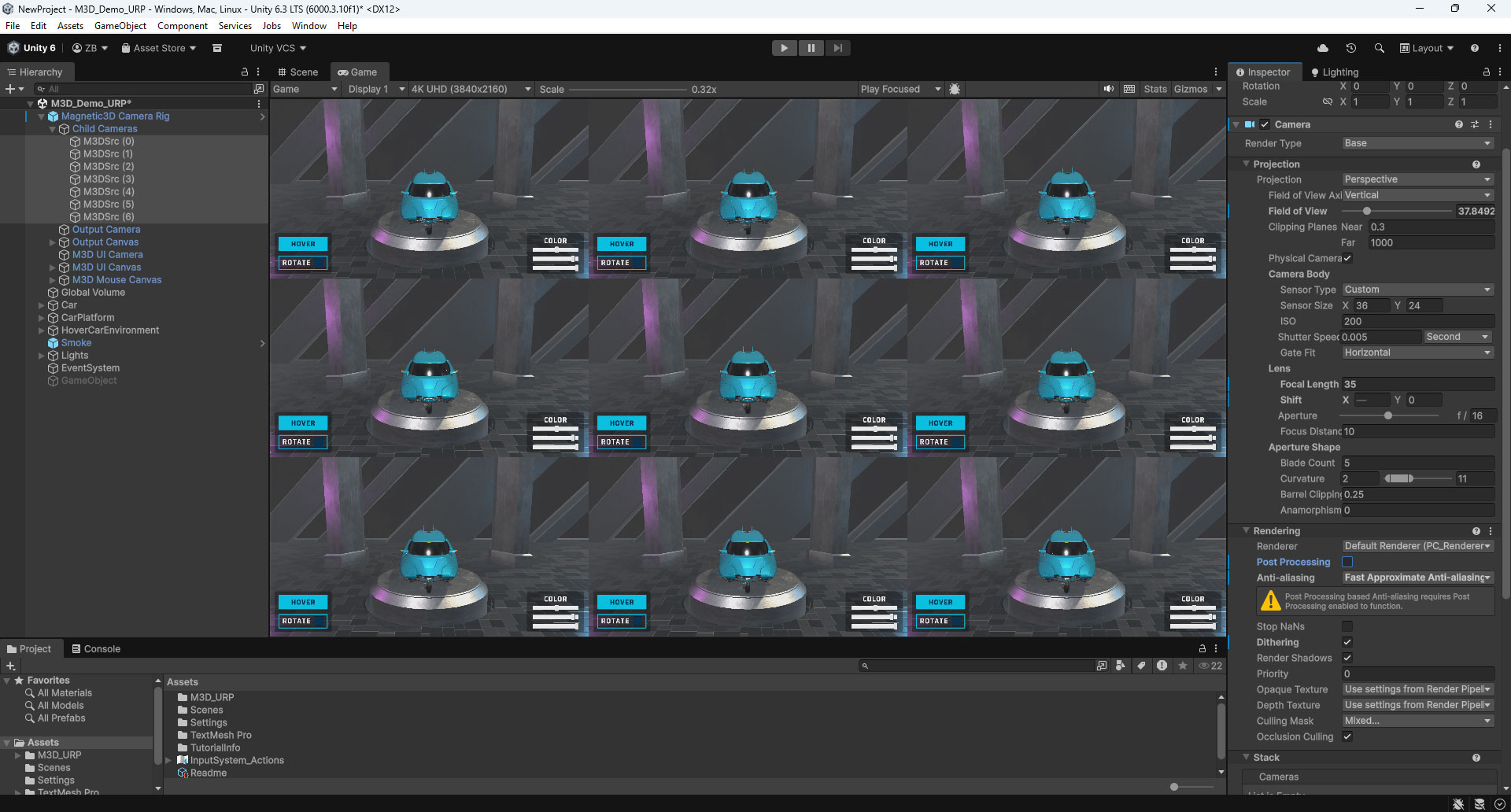This screenshot has height=812, width=1511.
Task: Open the Camera component preset icon
Action: (1474, 124)
